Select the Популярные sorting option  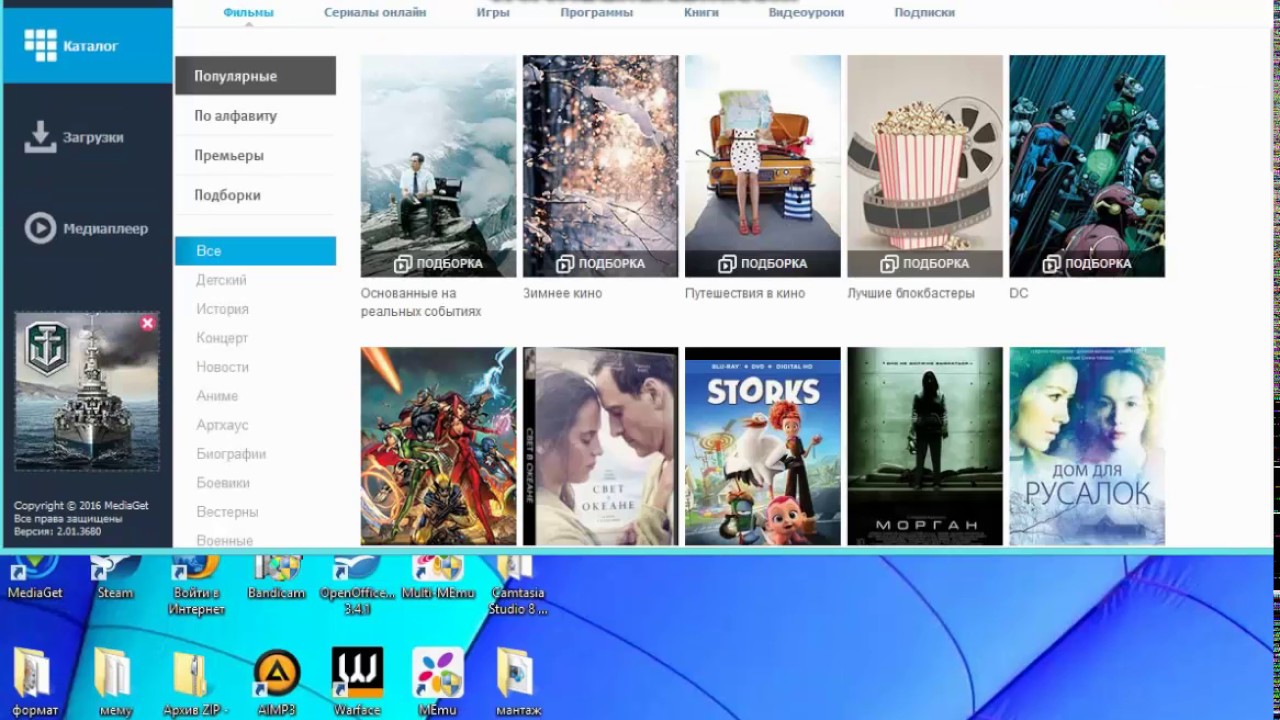coord(255,76)
